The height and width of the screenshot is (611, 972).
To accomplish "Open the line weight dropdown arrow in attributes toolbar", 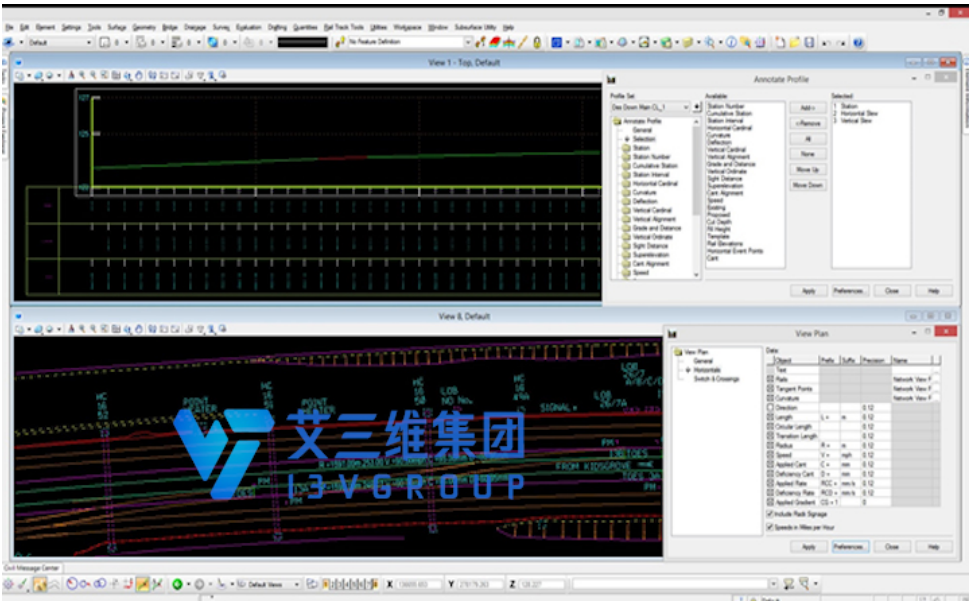I will [198, 42].
